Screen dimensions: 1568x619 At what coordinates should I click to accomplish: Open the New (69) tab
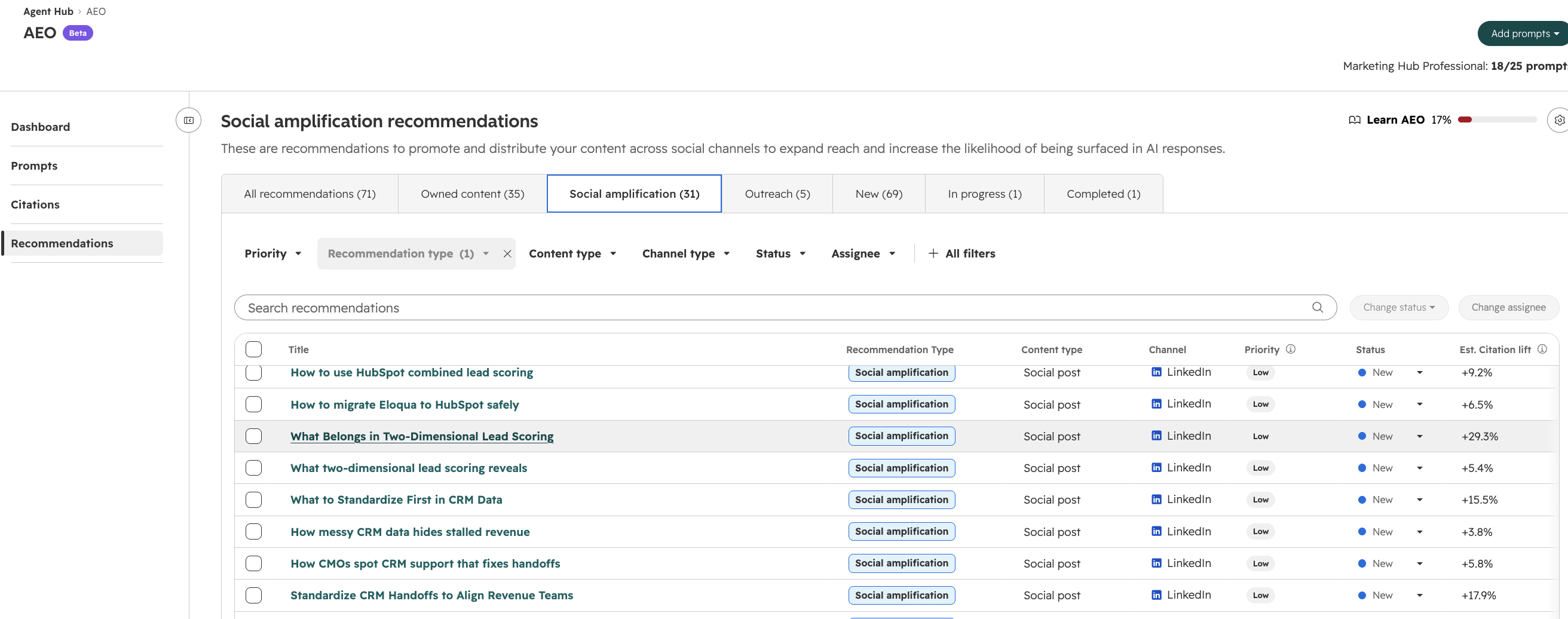click(x=879, y=194)
